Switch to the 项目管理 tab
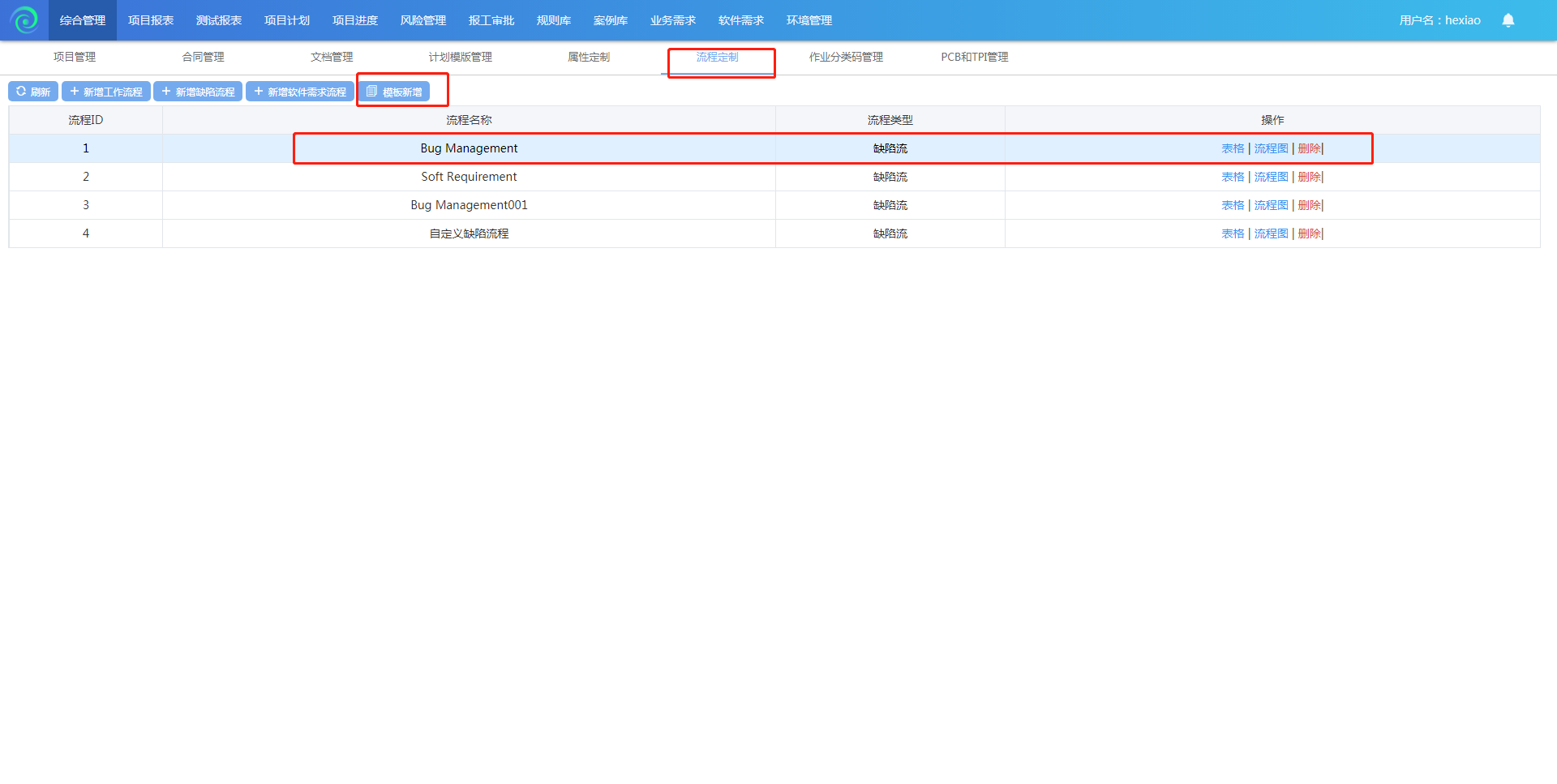 coord(75,57)
